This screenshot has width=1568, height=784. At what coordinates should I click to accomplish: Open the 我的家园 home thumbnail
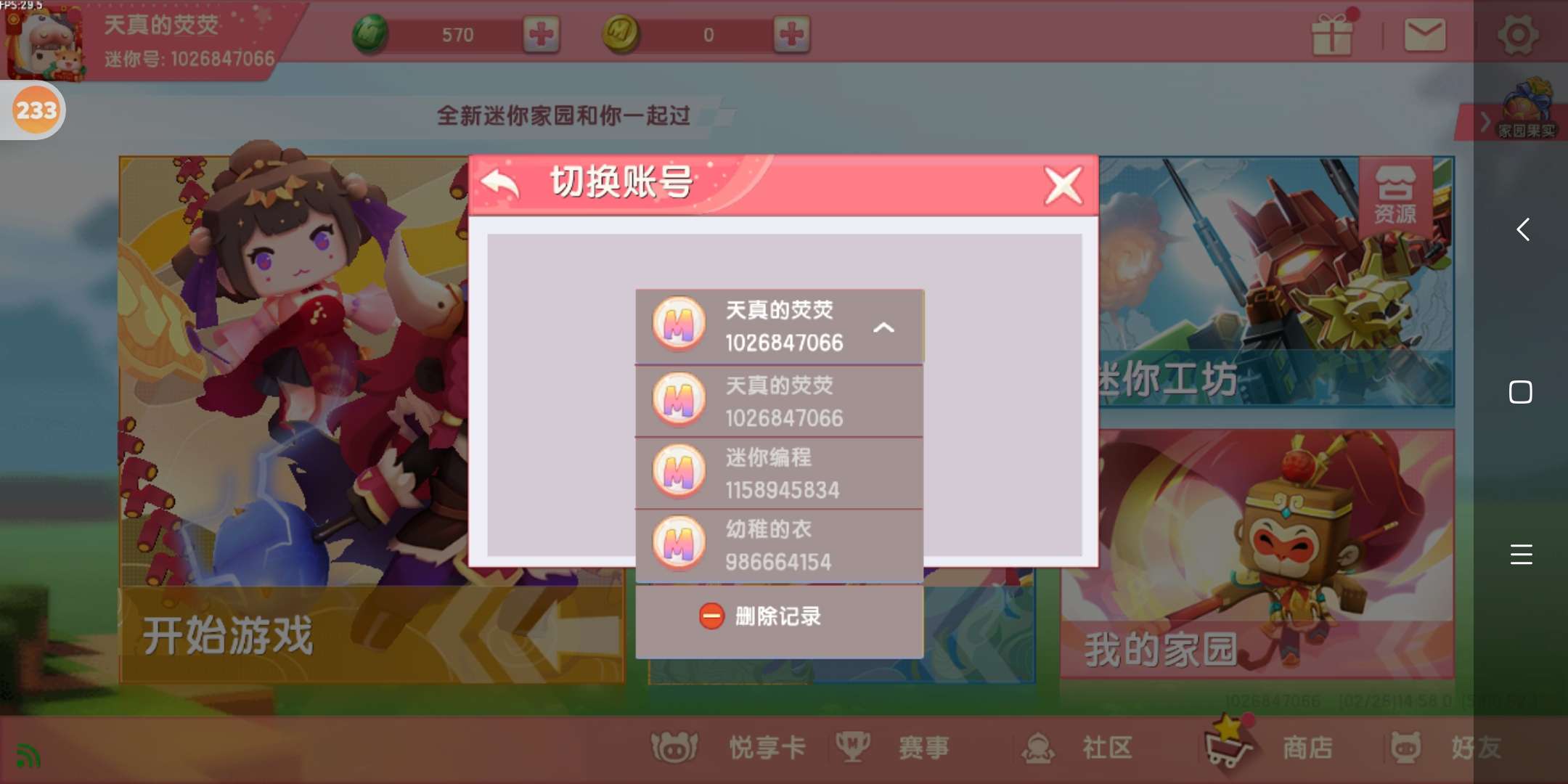[x=1257, y=554]
